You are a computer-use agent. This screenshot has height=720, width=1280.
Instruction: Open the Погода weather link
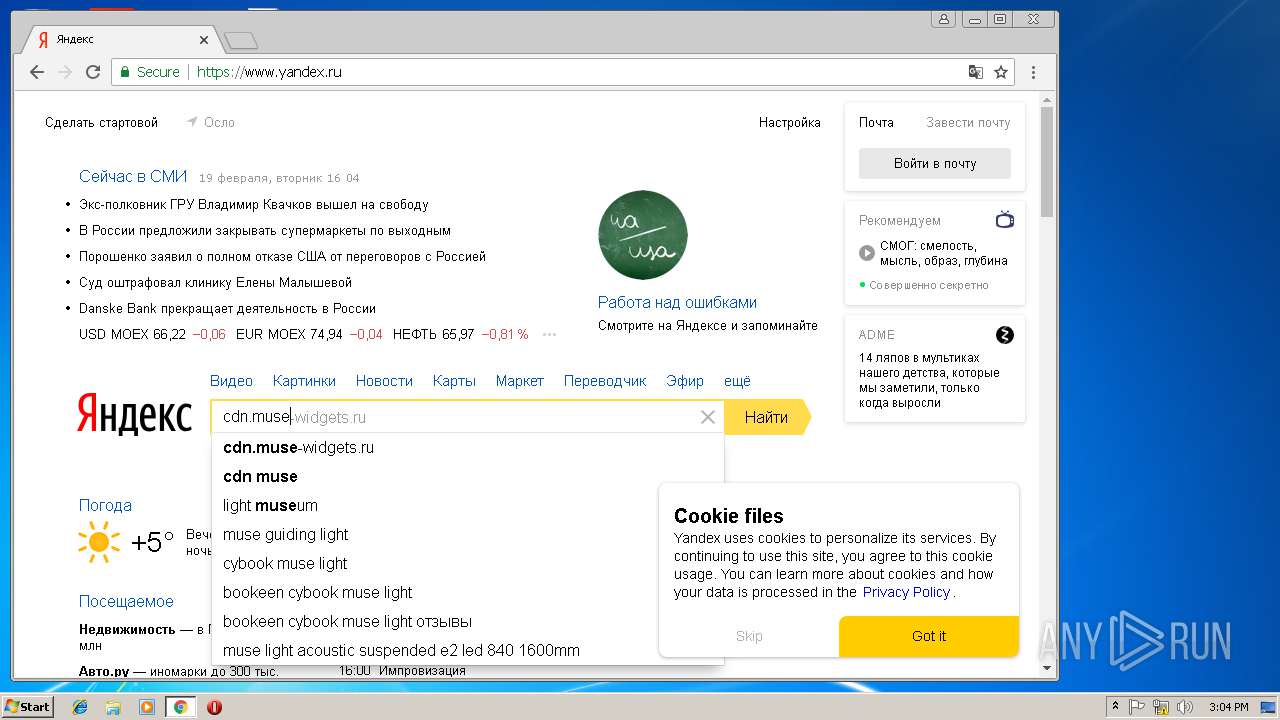[105, 505]
